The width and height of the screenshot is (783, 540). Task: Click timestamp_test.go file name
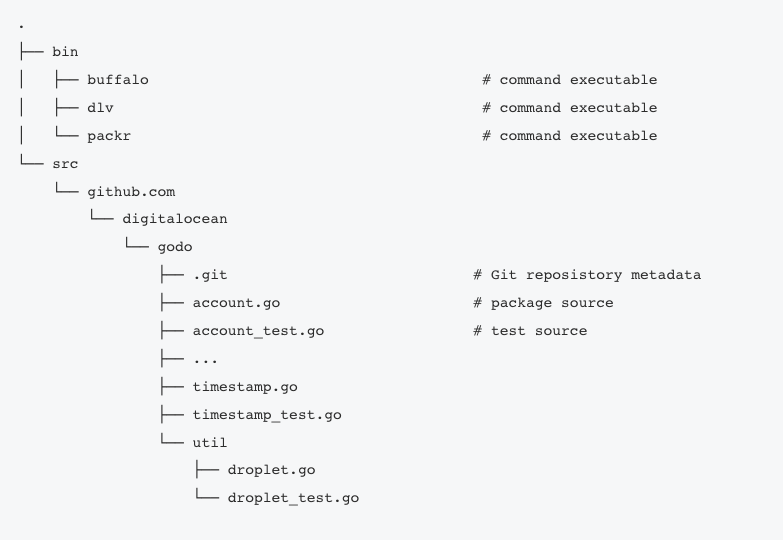tap(267, 415)
